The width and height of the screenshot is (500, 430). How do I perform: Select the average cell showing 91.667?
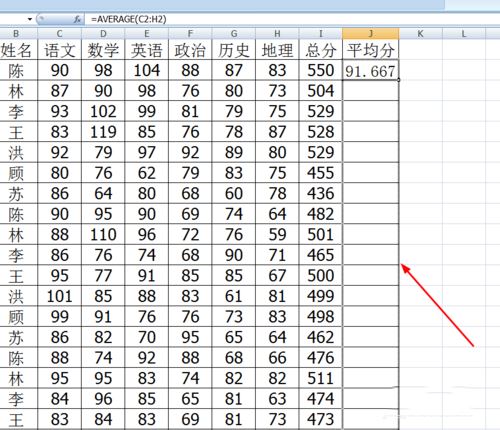click(x=371, y=70)
